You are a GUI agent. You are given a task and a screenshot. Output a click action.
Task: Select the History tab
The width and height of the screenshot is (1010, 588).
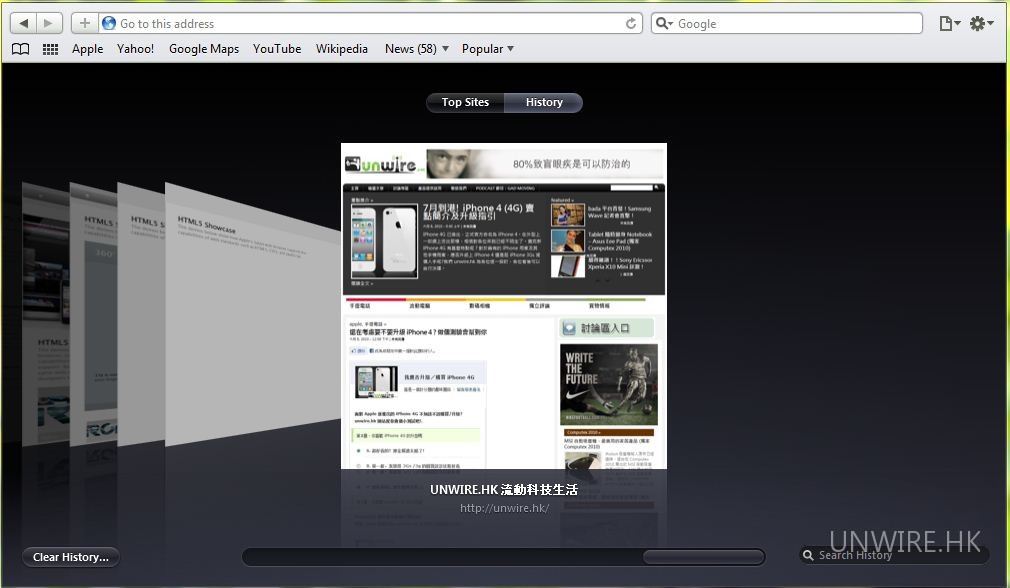(x=544, y=102)
